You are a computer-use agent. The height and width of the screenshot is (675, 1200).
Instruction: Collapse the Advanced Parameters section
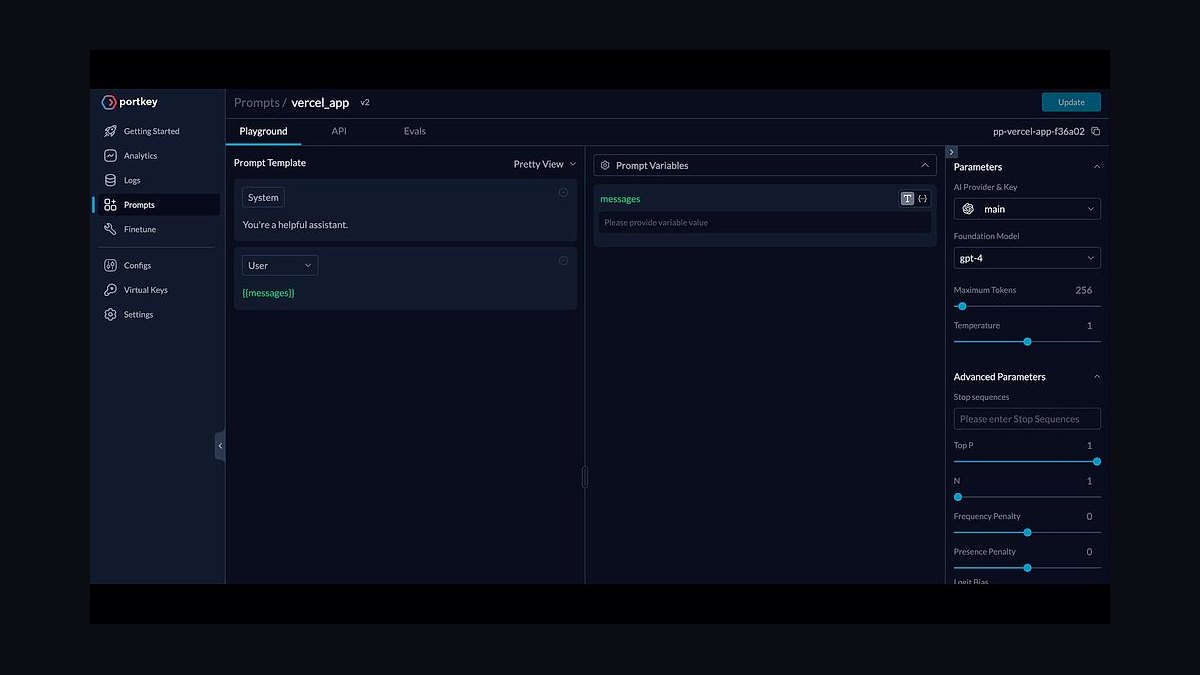(1096, 377)
